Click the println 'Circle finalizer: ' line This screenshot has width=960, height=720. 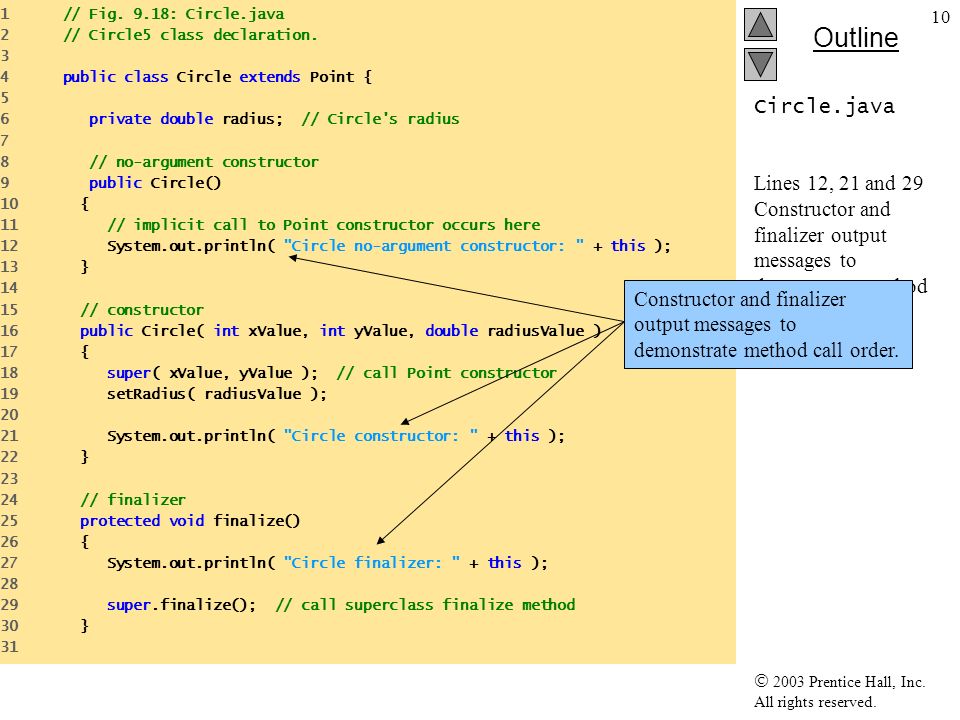tap(327, 563)
